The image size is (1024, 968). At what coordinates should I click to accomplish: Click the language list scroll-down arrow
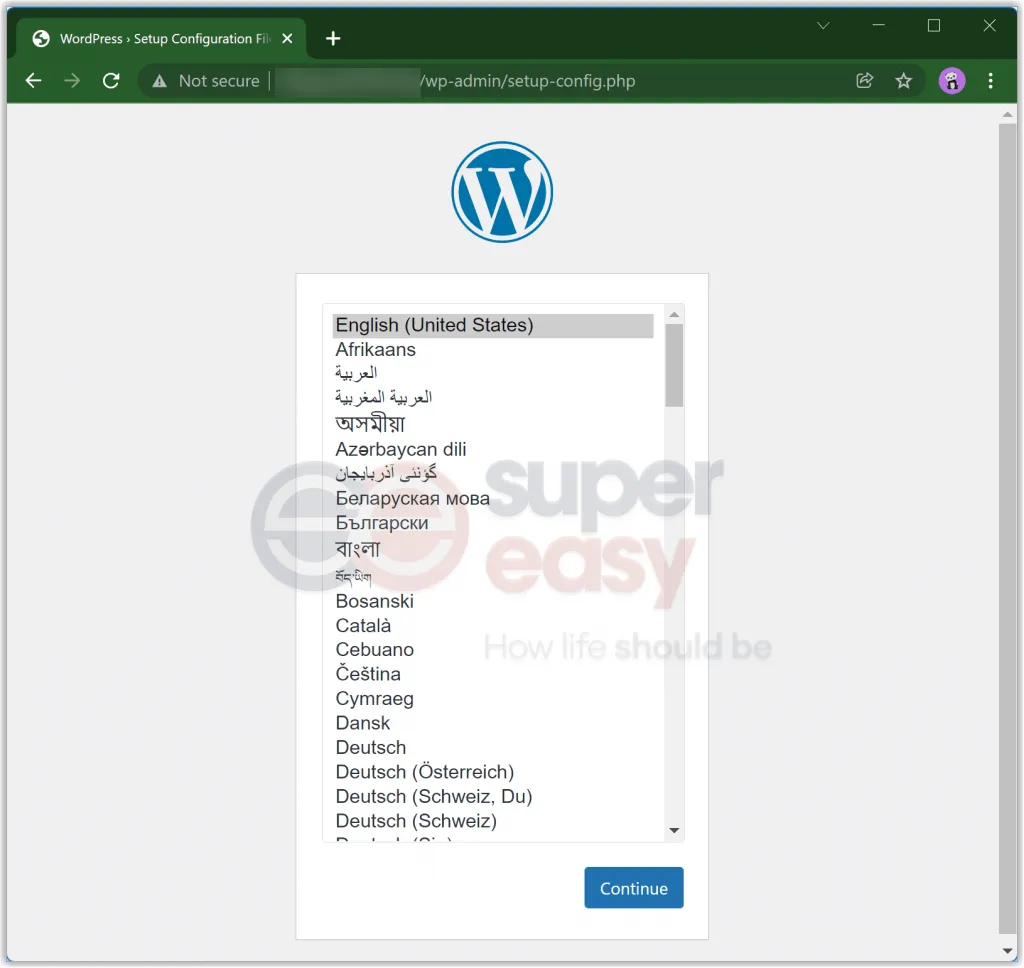coord(674,831)
